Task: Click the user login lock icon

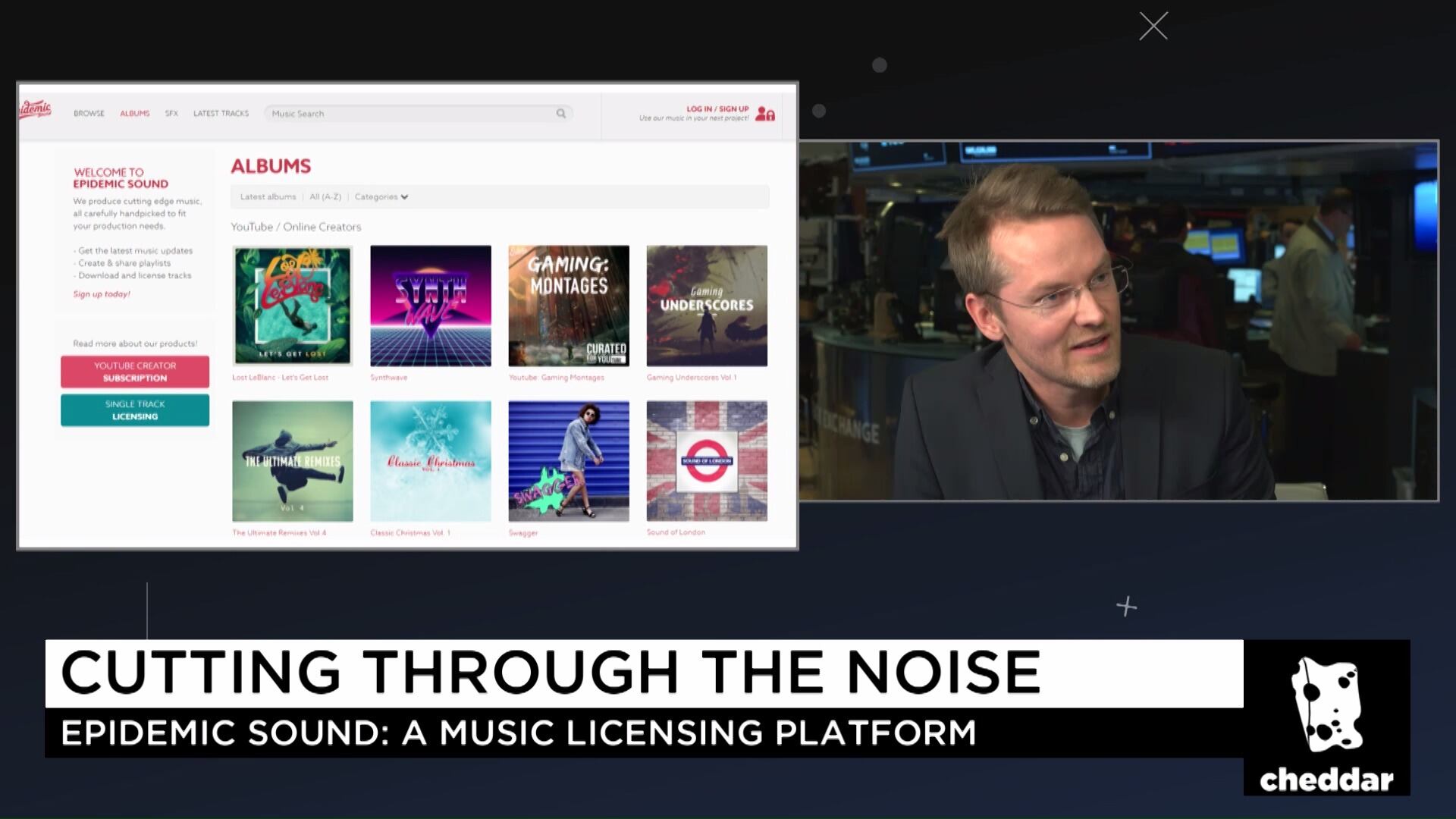Action: (x=765, y=115)
